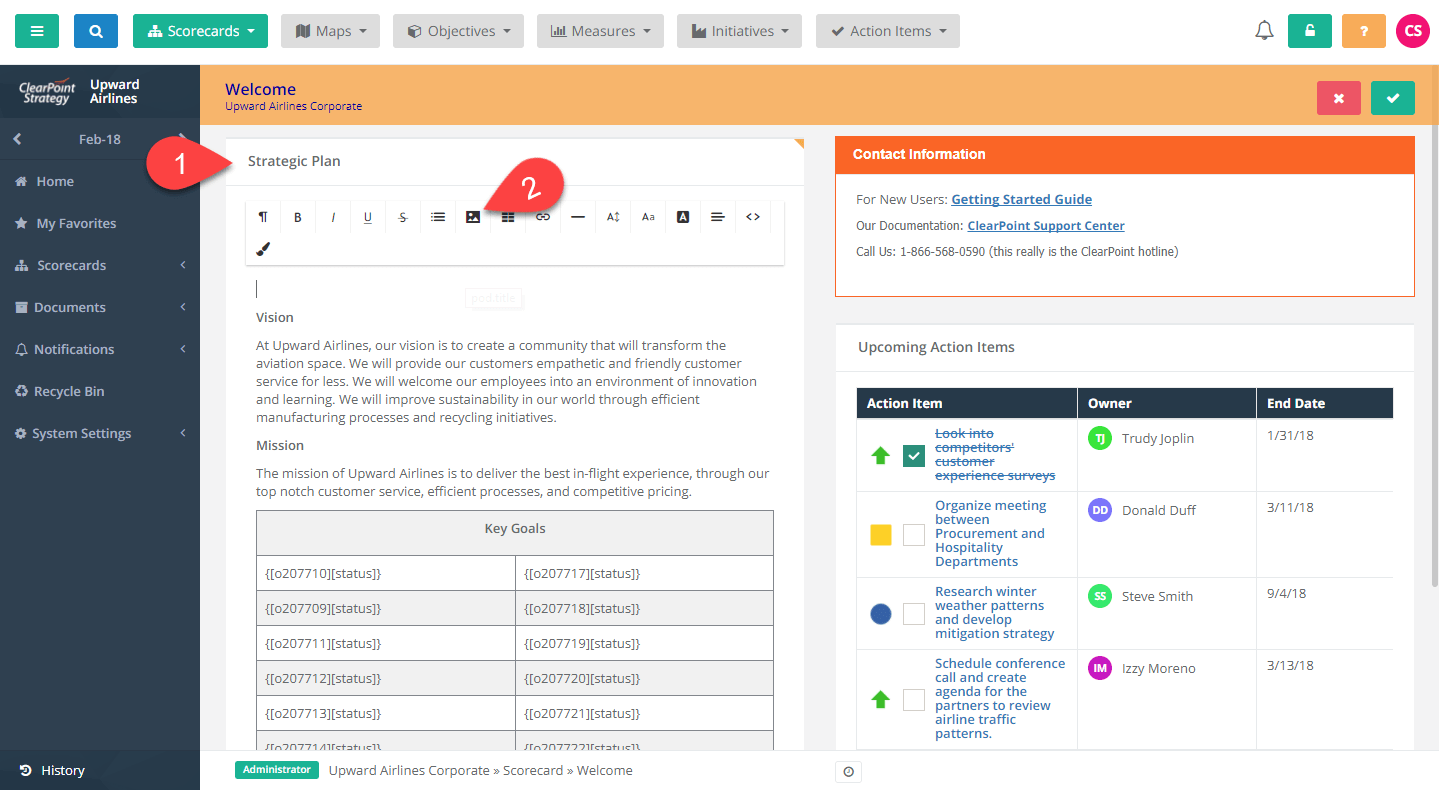The width and height of the screenshot is (1439, 790).
Task: Toggle the paragraph marks icon
Action: (x=263, y=216)
